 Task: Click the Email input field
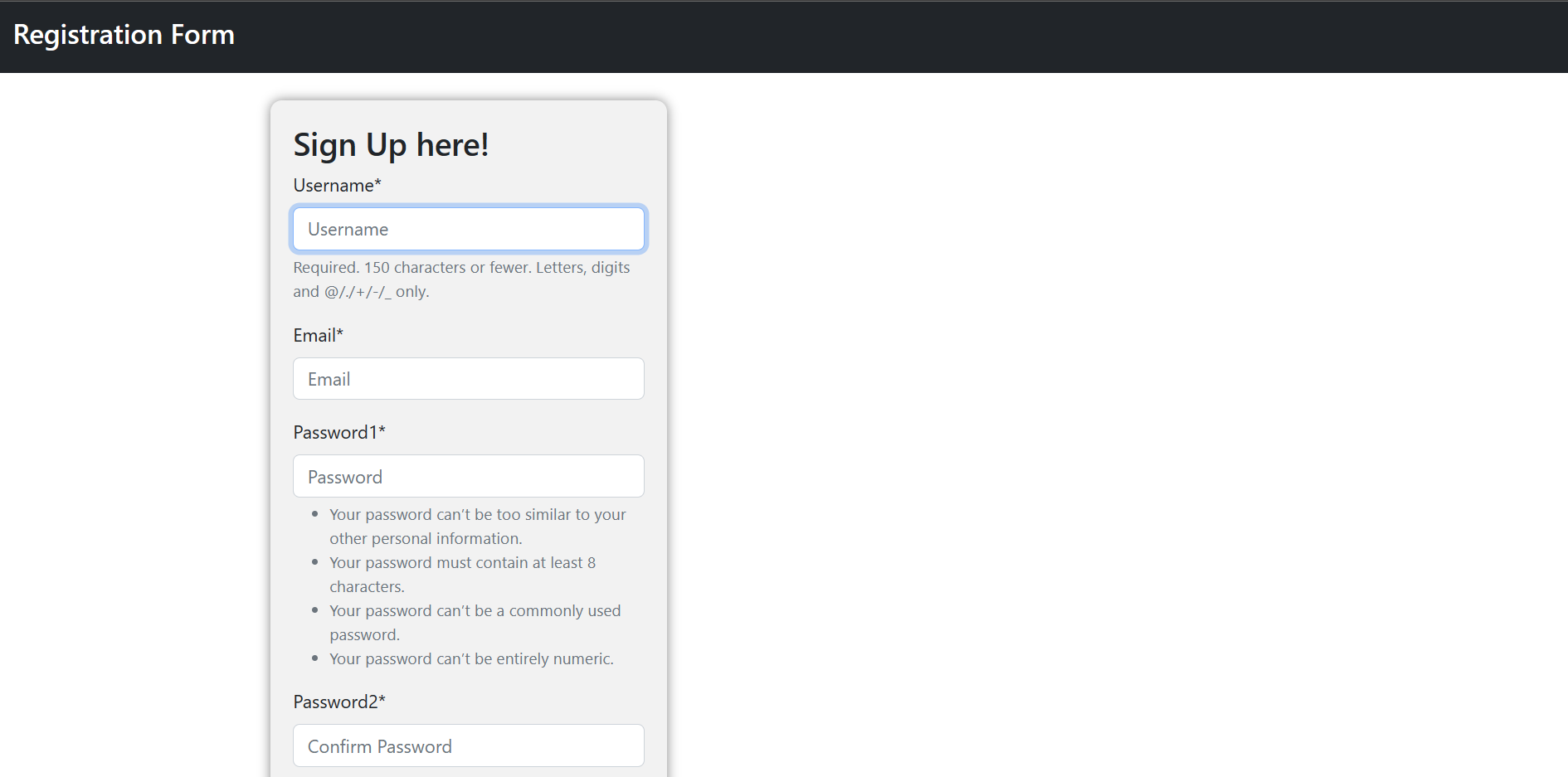click(x=468, y=378)
